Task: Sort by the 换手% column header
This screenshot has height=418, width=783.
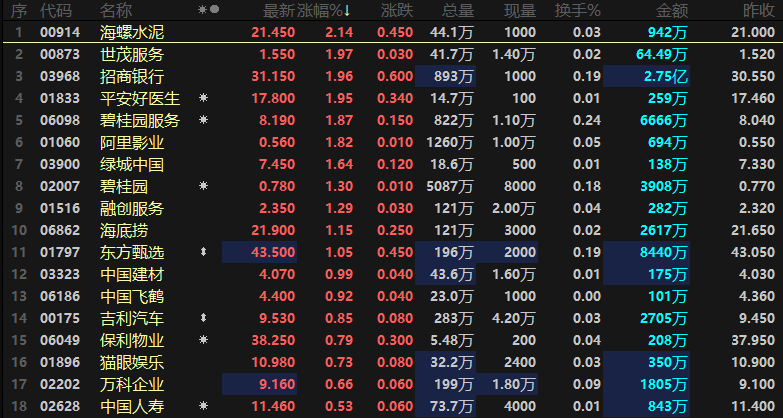Action: [x=578, y=10]
